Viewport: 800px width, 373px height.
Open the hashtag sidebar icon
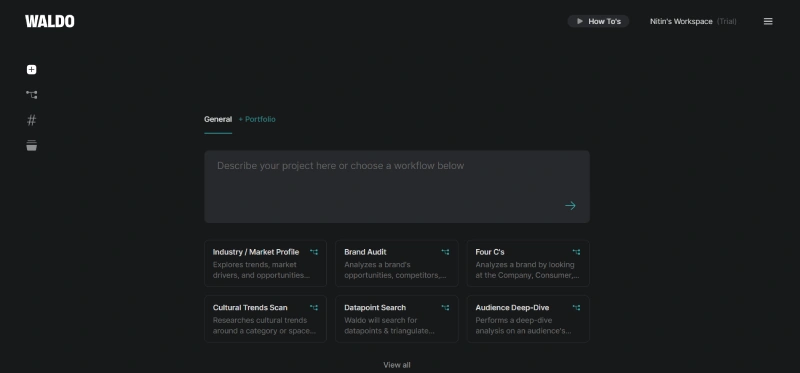[32, 120]
